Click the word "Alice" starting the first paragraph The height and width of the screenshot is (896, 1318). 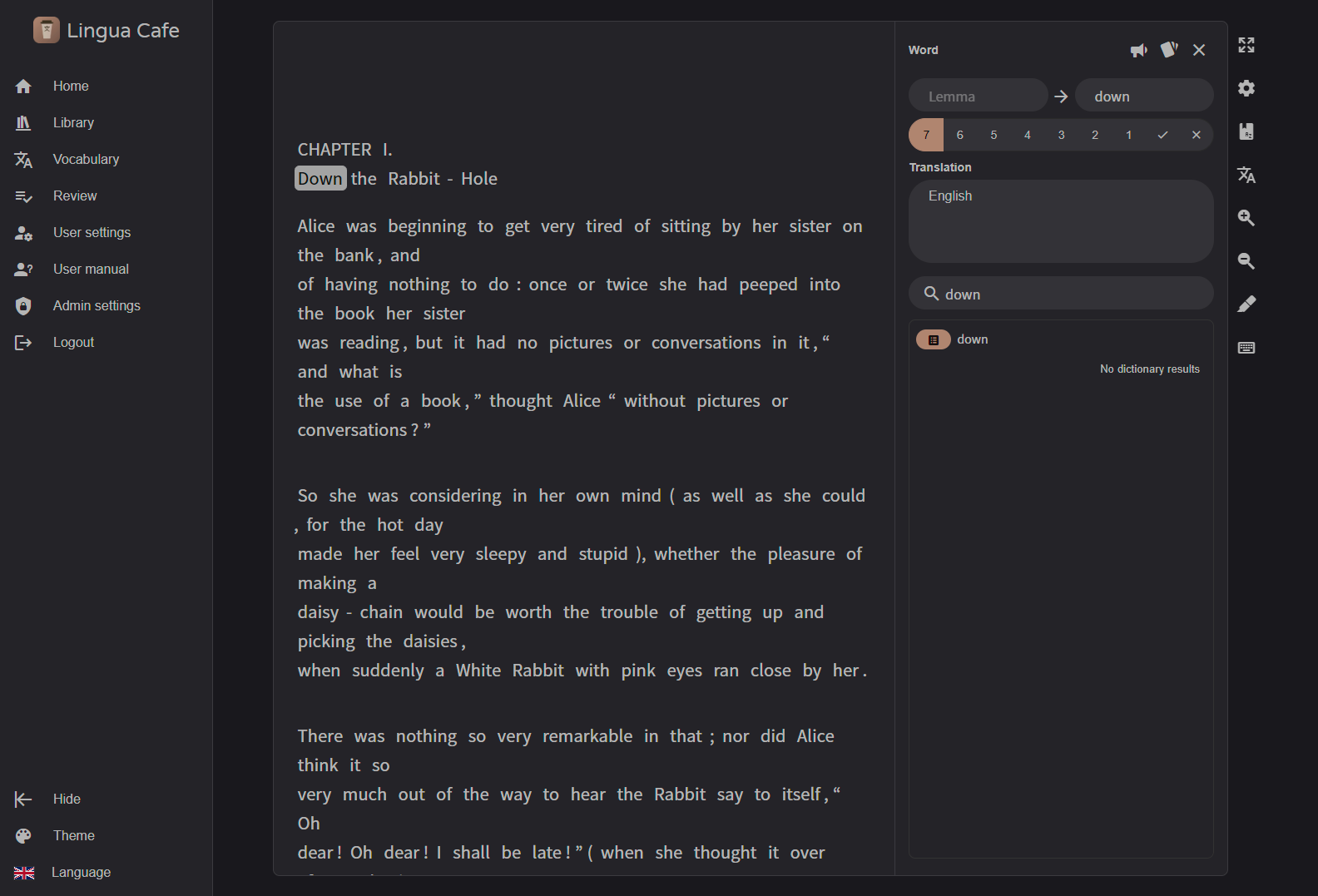click(x=316, y=226)
